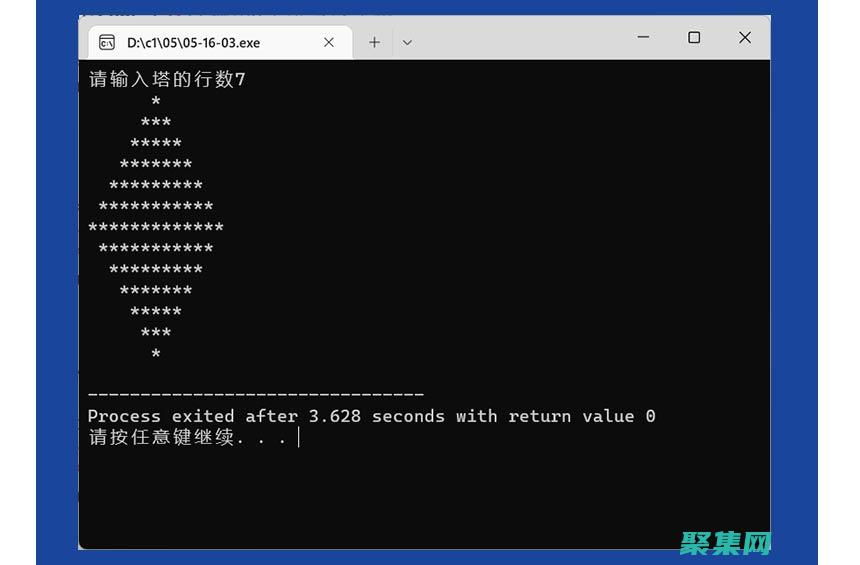Click the single asterisk at diamond top
Viewport: 860px width, 565px height.
[156, 102]
